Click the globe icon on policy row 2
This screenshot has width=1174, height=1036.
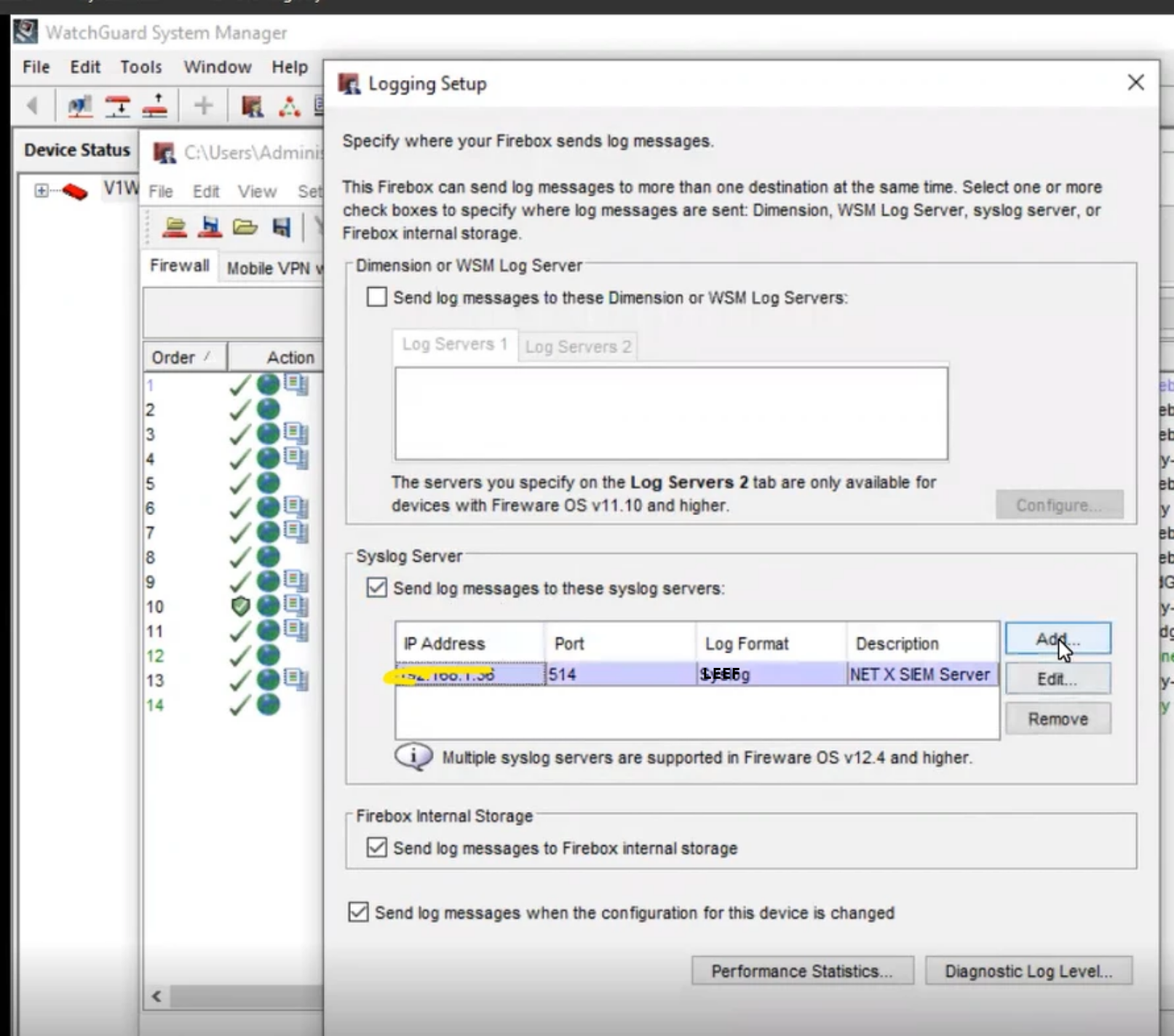tap(269, 410)
